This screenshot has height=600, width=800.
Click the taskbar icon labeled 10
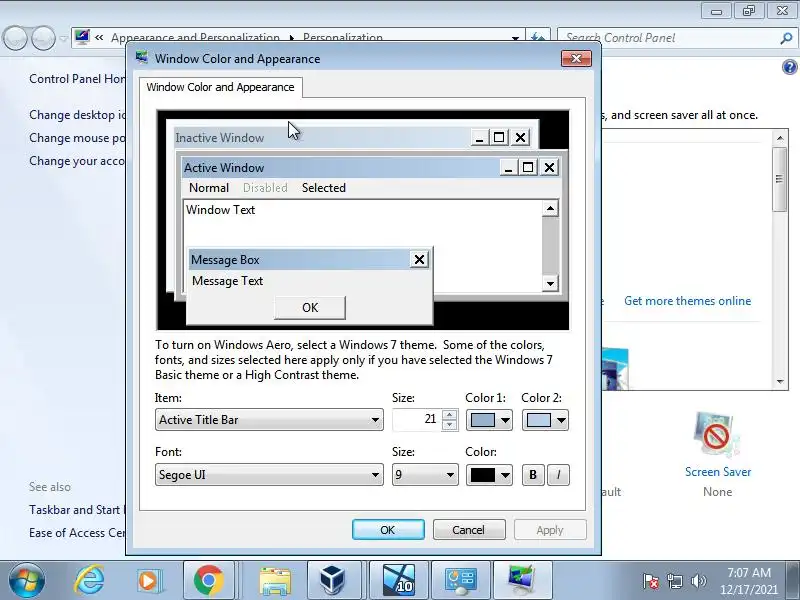point(399,580)
